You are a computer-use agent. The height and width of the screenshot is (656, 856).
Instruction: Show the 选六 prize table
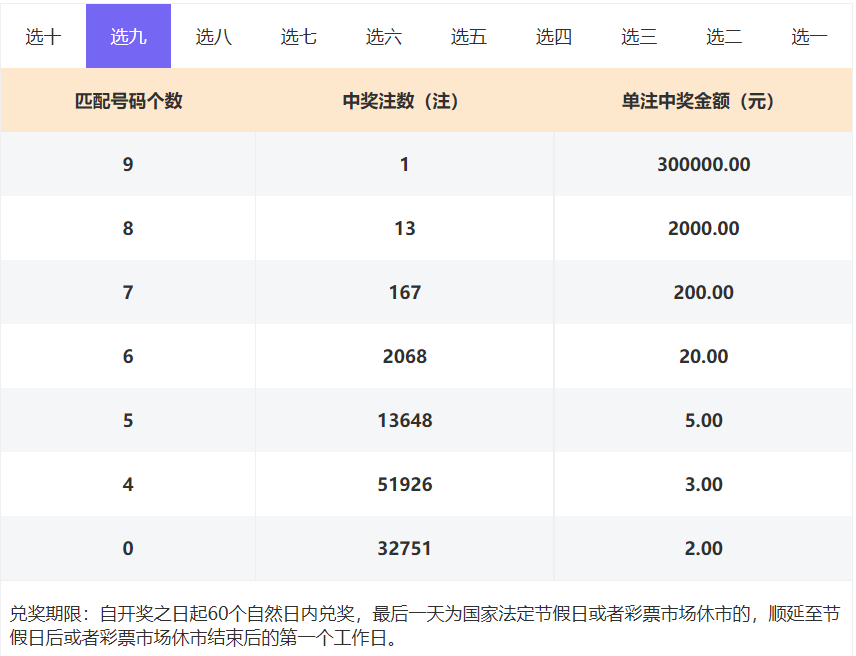[383, 37]
